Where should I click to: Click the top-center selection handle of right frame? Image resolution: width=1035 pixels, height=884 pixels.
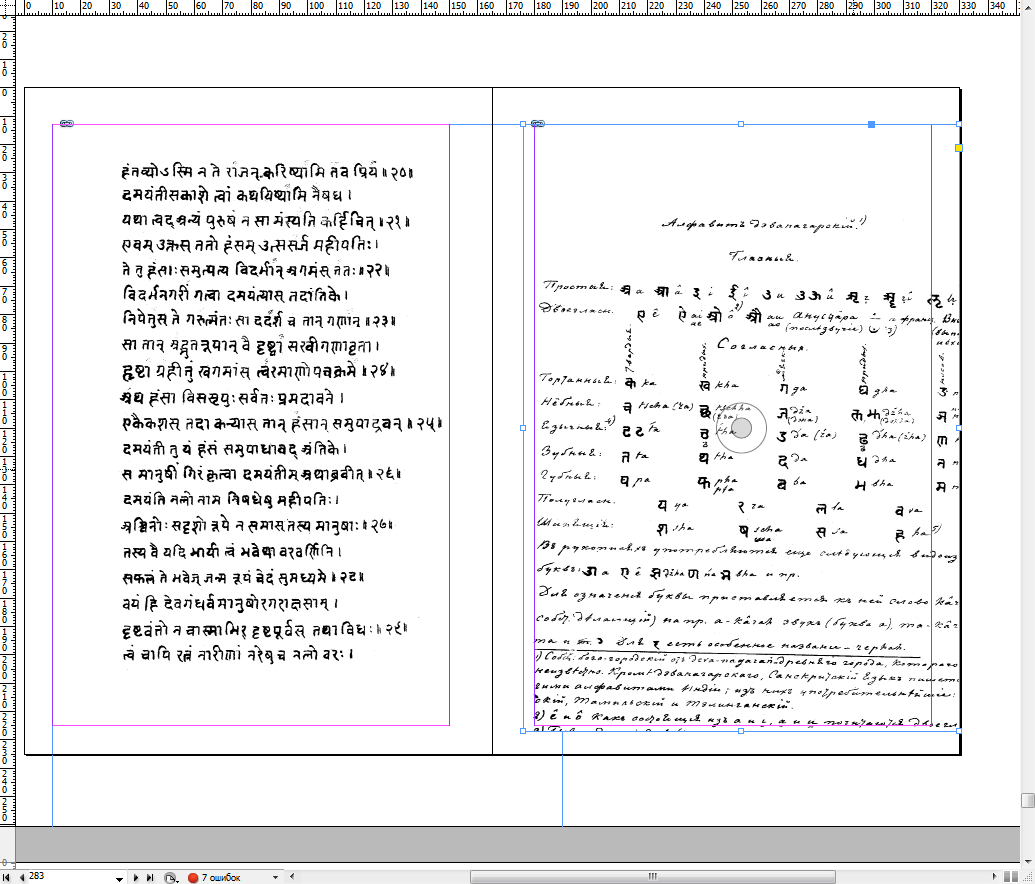pyautogui.click(x=741, y=124)
